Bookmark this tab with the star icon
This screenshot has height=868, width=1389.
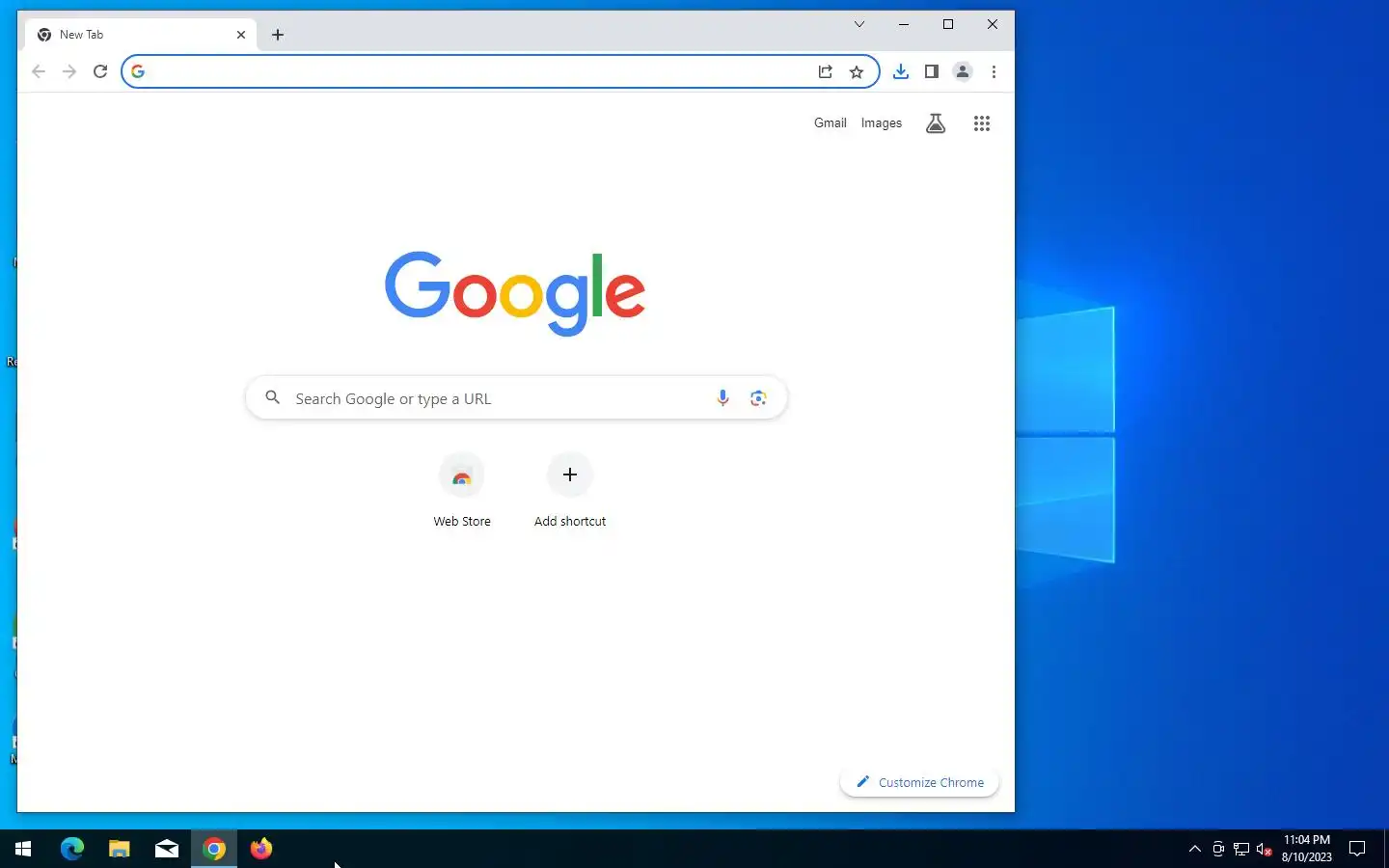[x=857, y=71]
